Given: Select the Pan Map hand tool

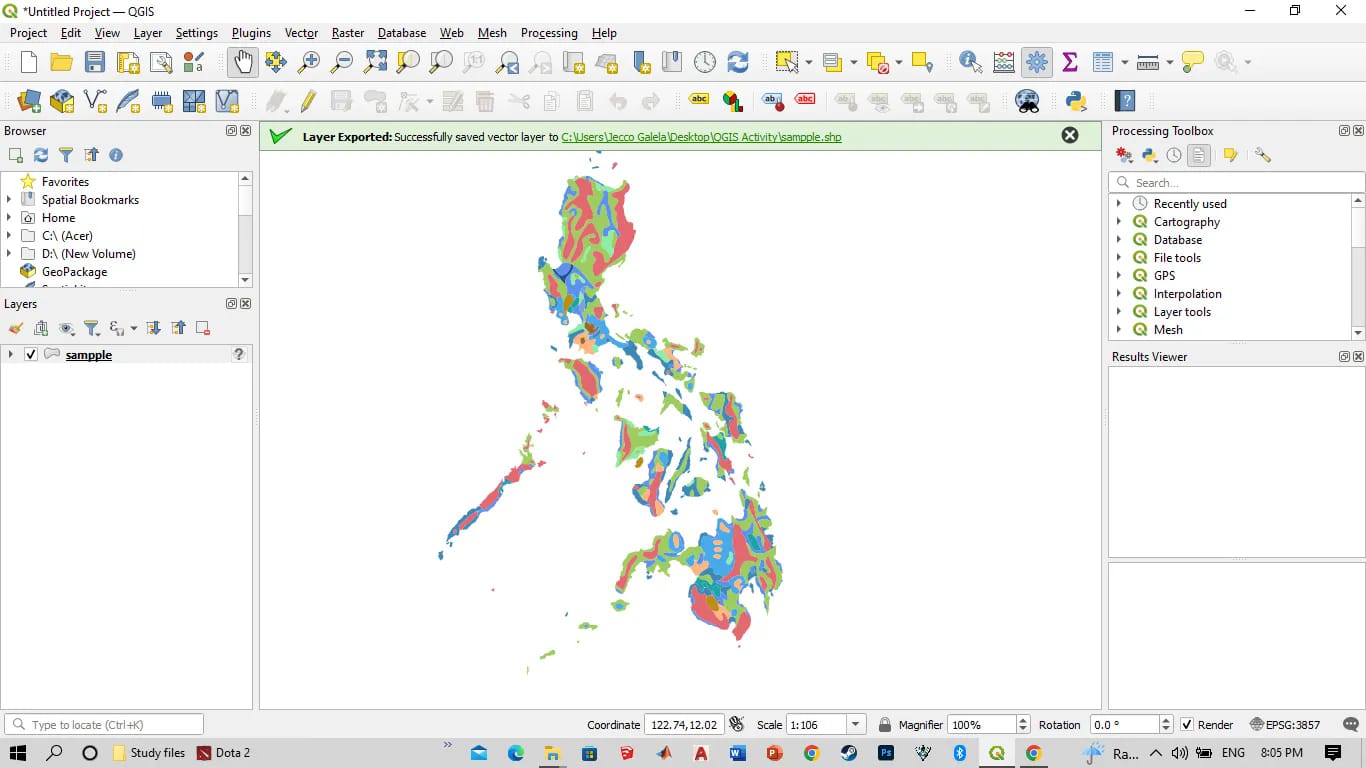Looking at the screenshot, I should (x=242, y=62).
